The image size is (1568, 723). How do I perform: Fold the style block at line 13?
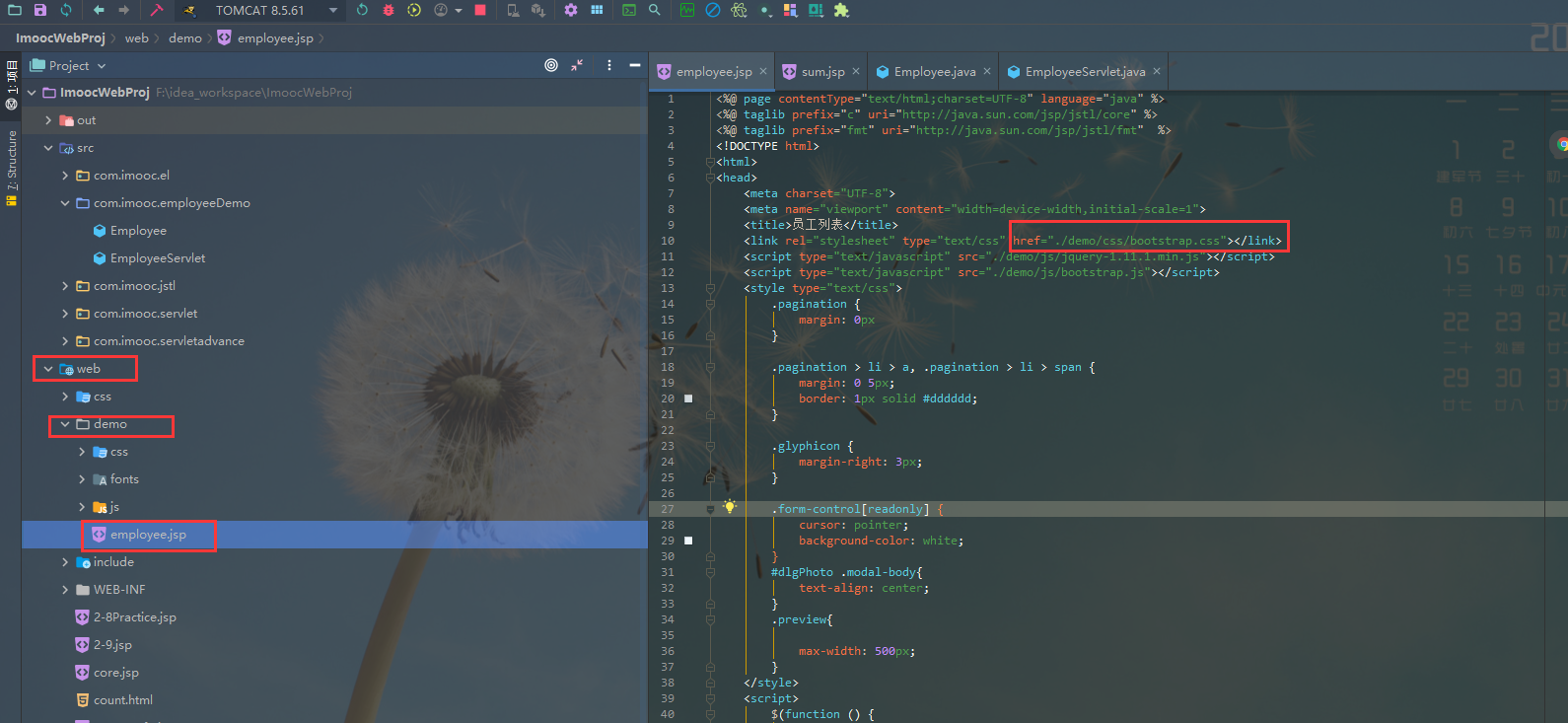tap(710, 288)
